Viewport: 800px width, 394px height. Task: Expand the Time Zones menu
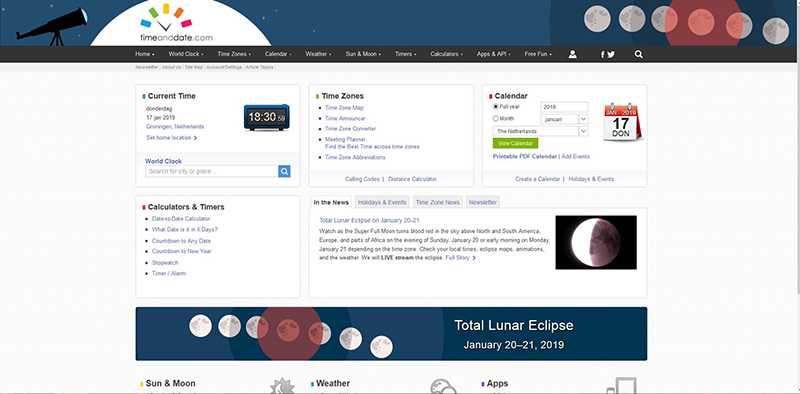point(234,54)
